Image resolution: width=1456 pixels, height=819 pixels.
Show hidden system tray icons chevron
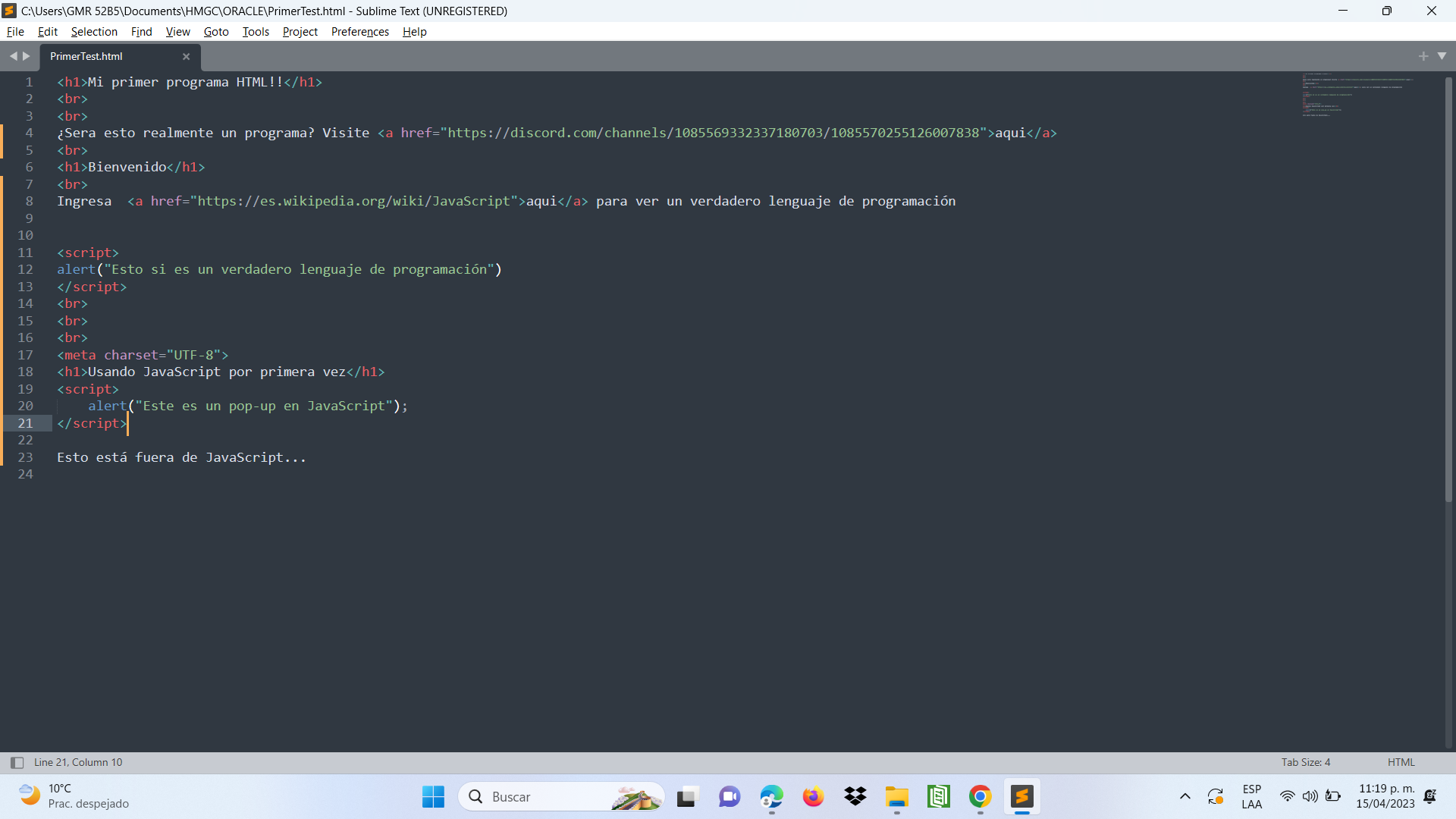point(1185,796)
